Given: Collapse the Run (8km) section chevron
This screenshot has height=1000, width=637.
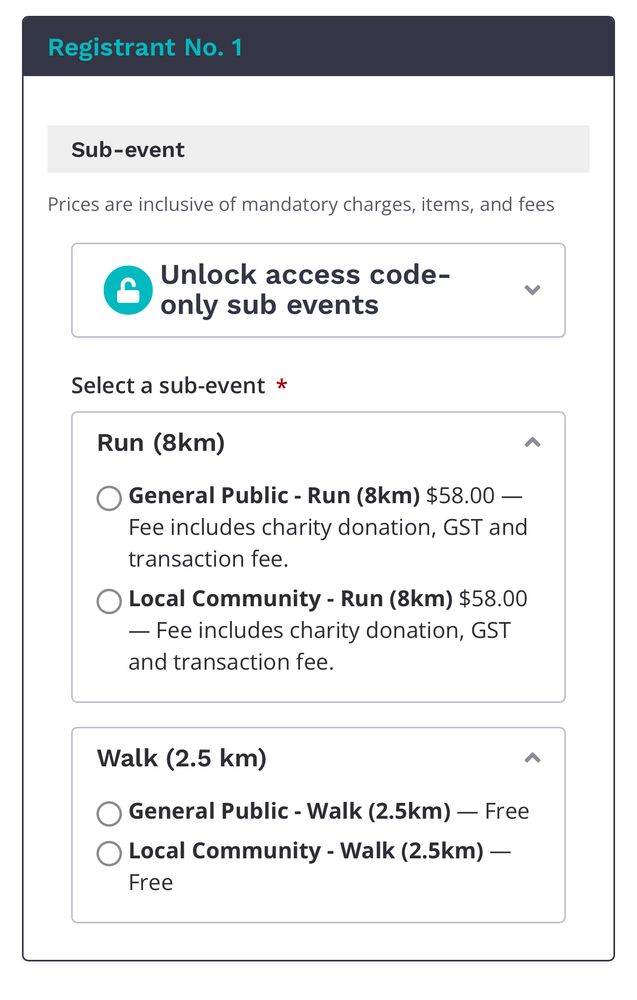Looking at the screenshot, I should tap(533, 441).
